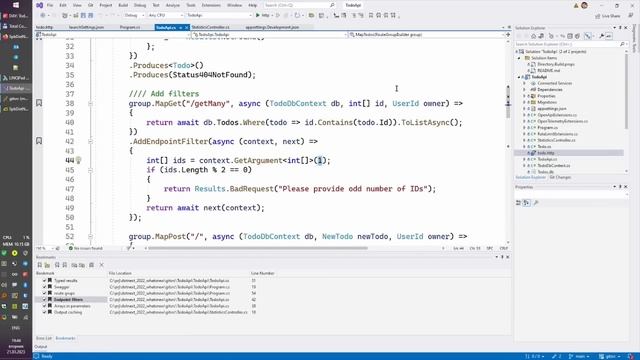Viewport: 640px width, 360px height.
Task: Click the Visual Studio logo icon
Action: tap(40, 5)
